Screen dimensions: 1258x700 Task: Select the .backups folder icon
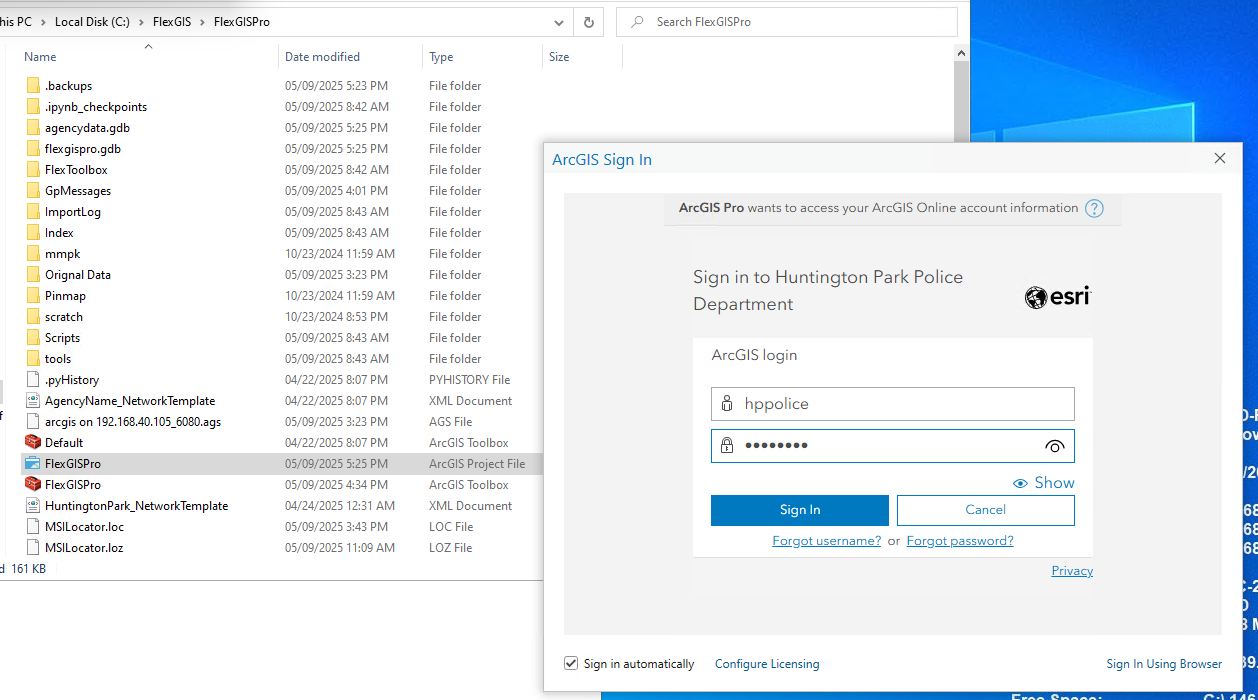(33, 86)
